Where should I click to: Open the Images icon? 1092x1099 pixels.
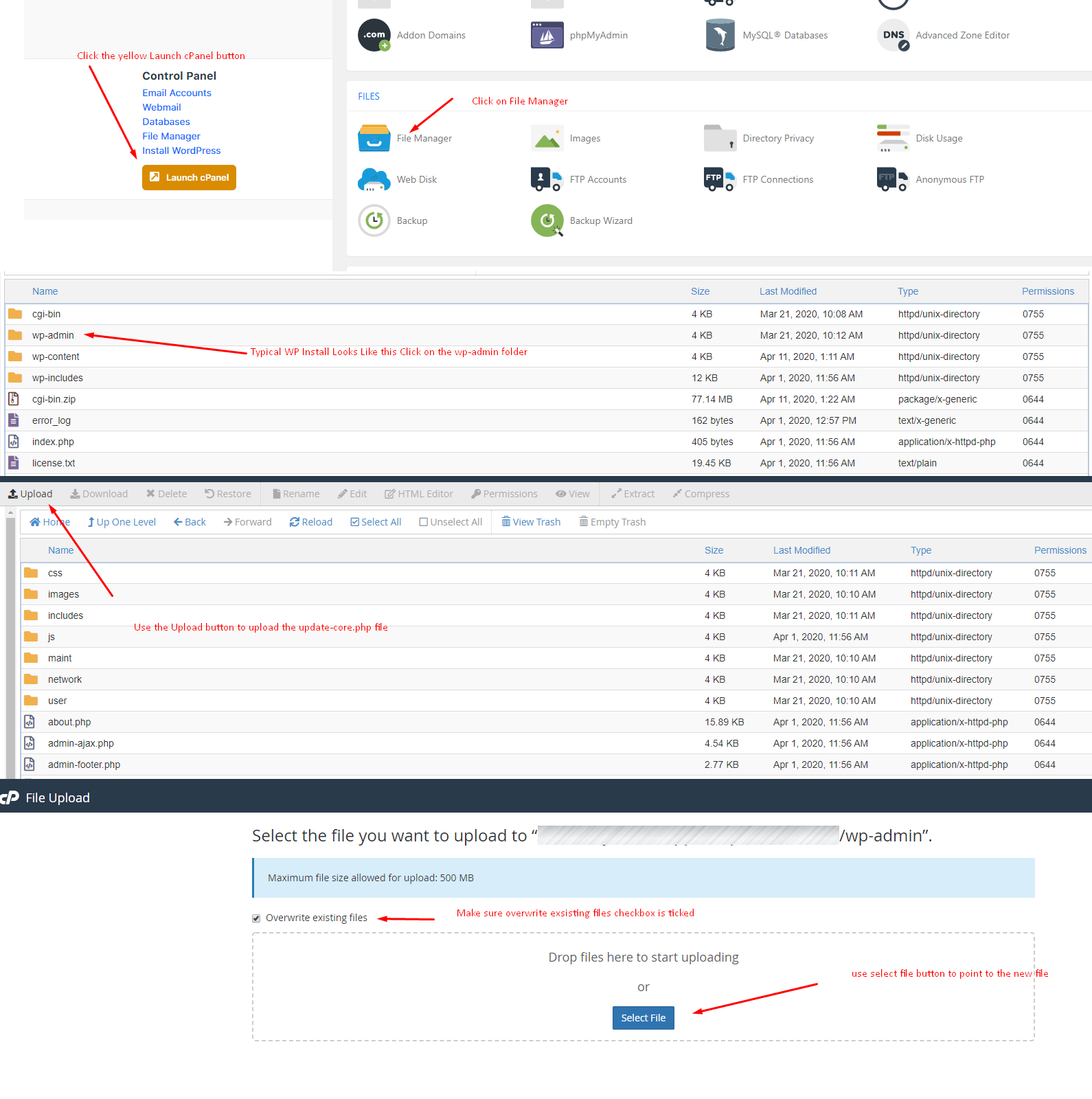pyautogui.click(x=547, y=138)
